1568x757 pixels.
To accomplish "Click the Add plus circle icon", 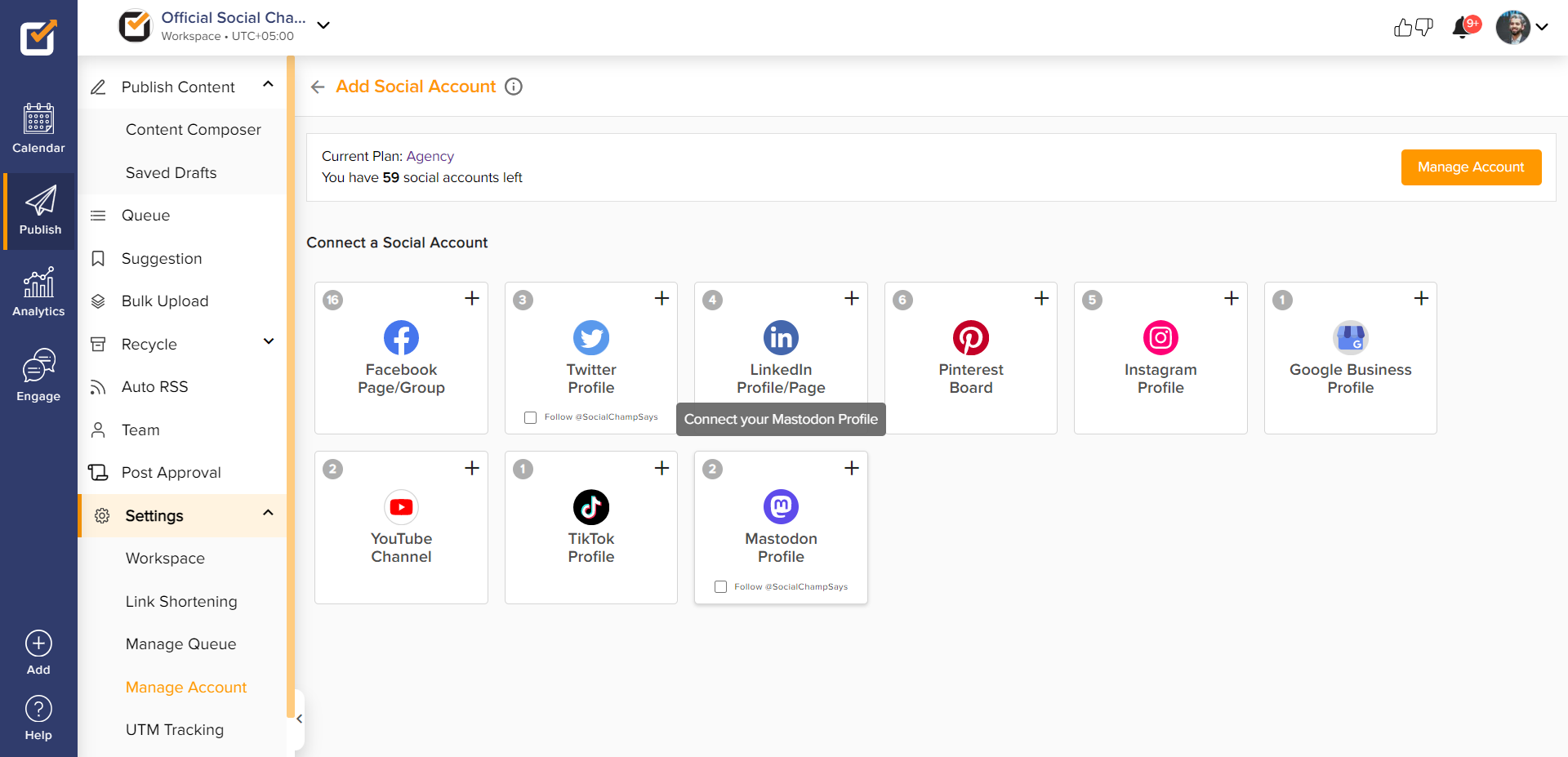I will pos(38,643).
